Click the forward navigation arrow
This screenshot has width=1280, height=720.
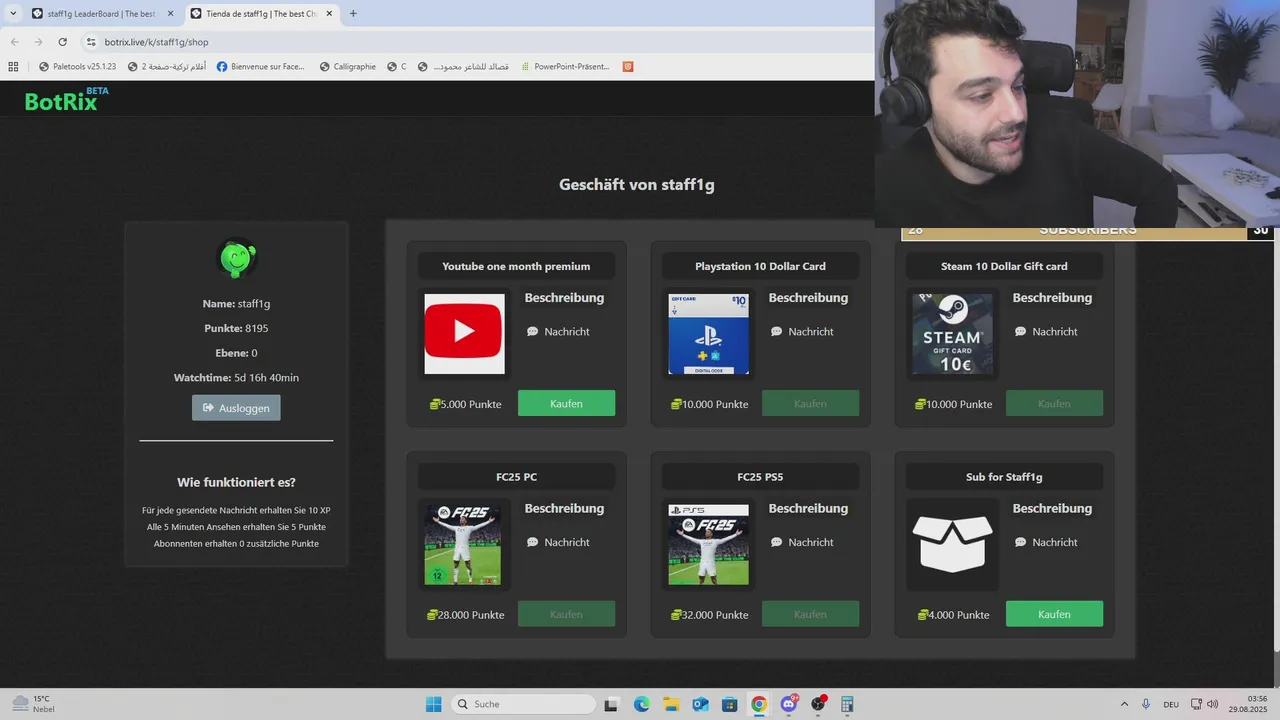pos(38,42)
